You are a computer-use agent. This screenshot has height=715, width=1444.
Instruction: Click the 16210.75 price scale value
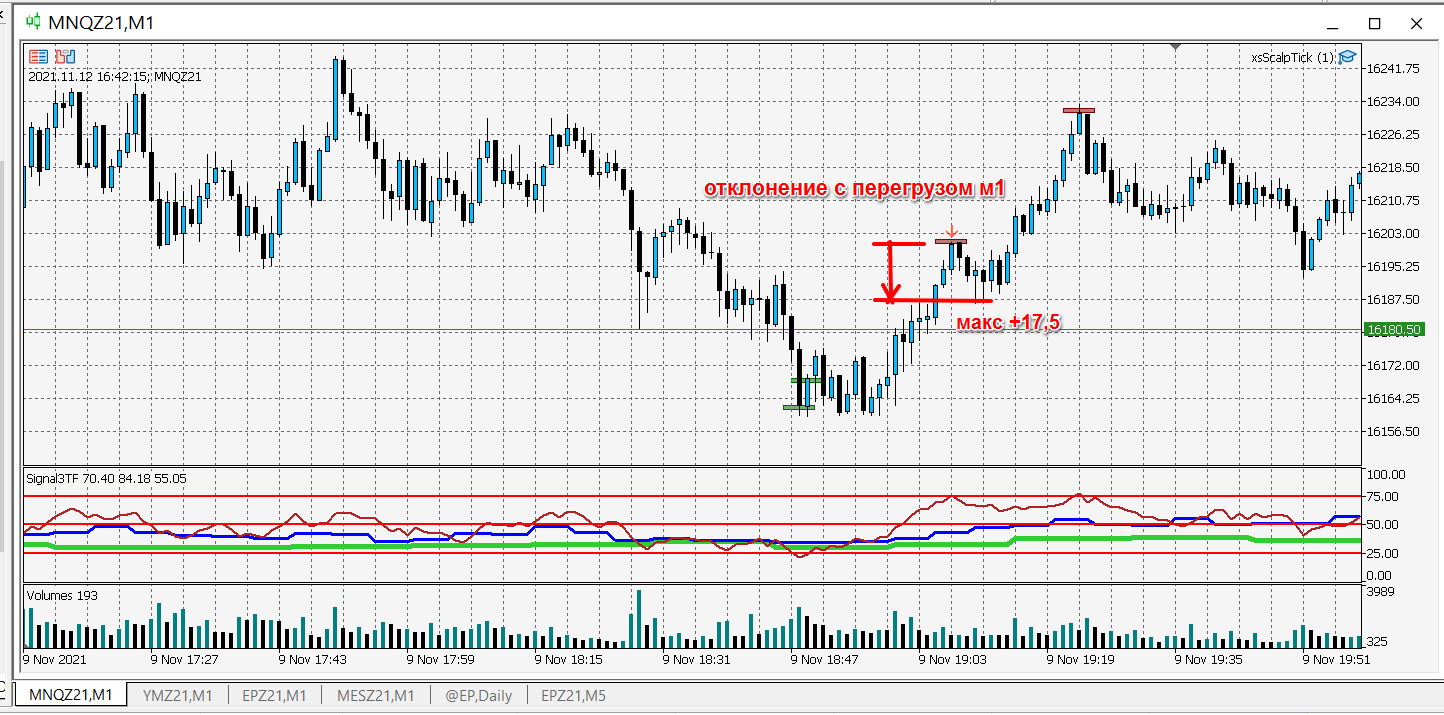1394,200
